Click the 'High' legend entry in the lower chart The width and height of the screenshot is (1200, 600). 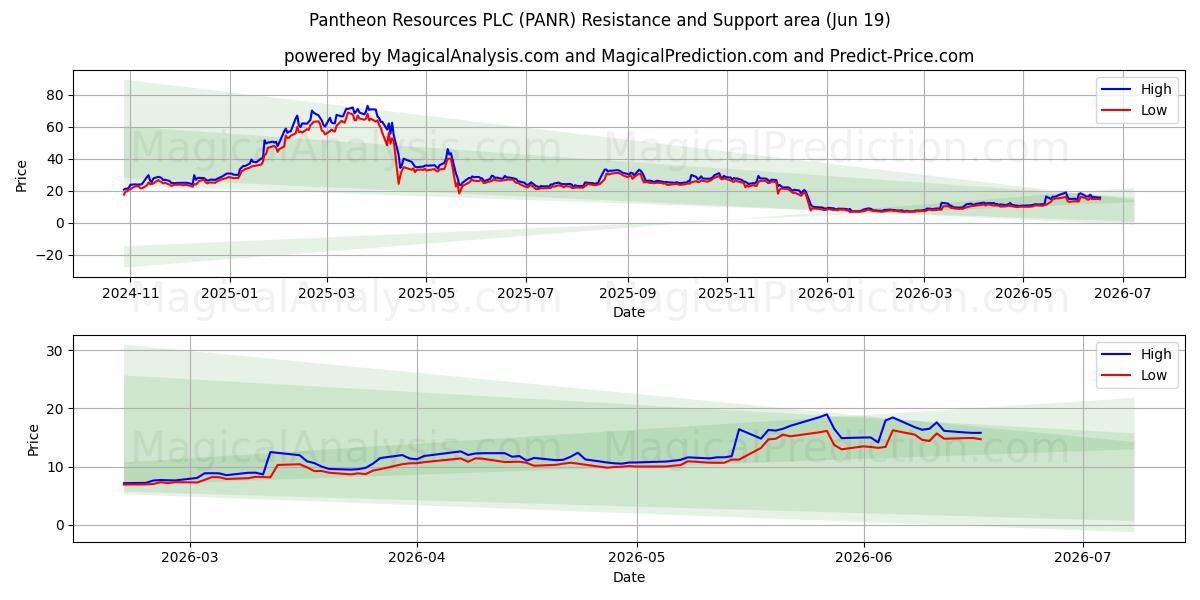[1155, 354]
